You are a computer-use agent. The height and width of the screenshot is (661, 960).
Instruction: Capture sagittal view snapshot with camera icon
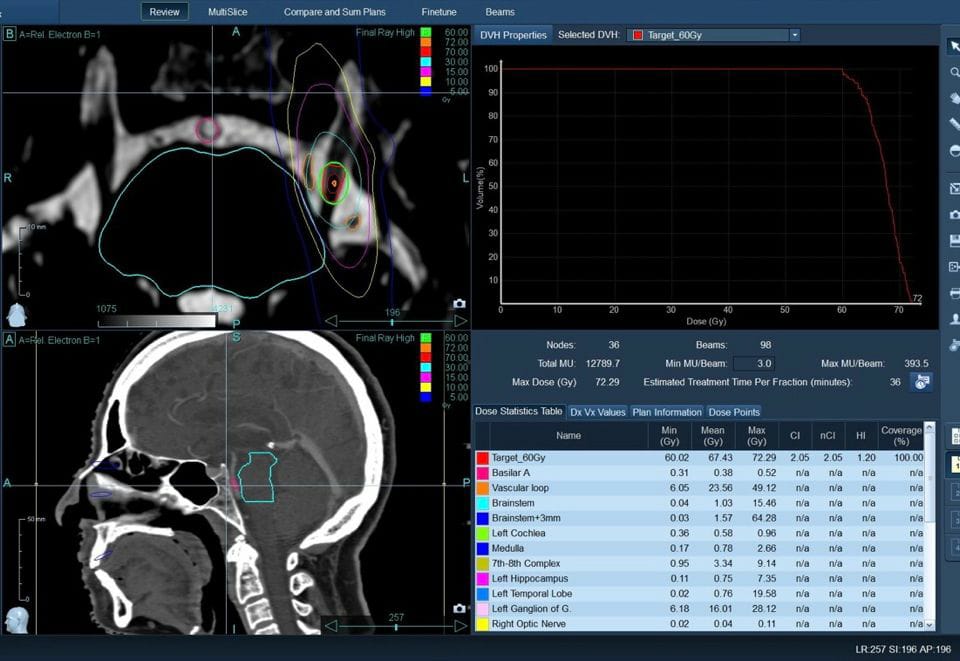pos(459,608)
